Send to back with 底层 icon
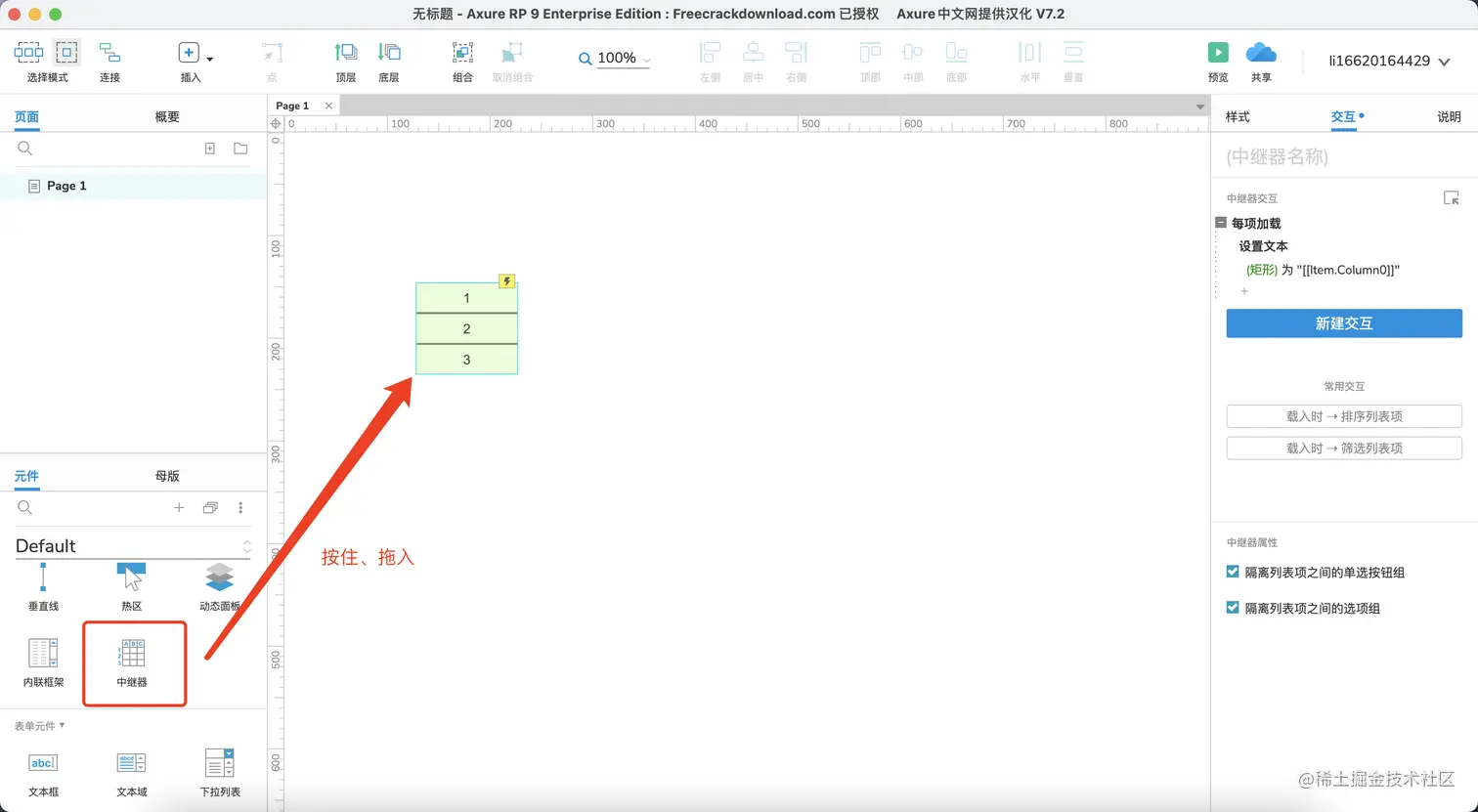 point(389,53)
